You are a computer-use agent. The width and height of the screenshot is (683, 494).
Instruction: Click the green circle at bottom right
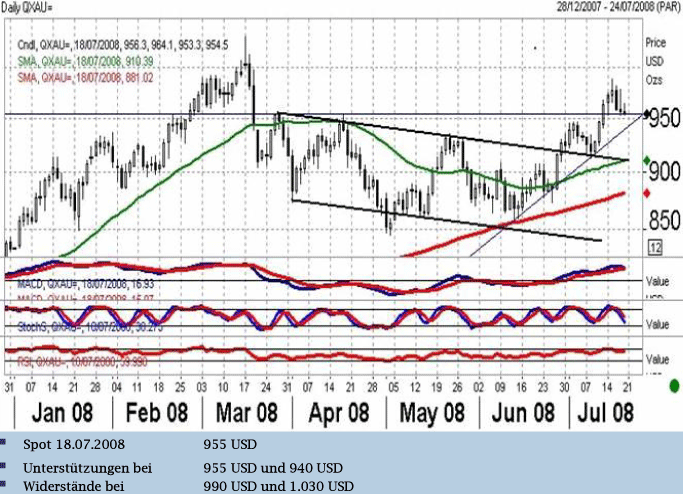pos(675,385)
